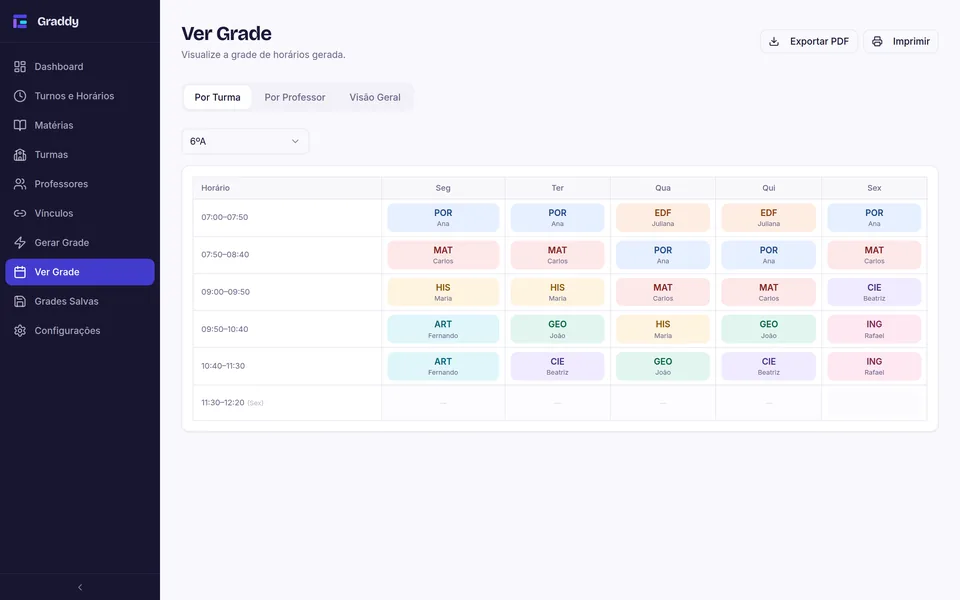Open Dashboard in the sidebar
The image size is (960, 600).
tap(80, 67)
